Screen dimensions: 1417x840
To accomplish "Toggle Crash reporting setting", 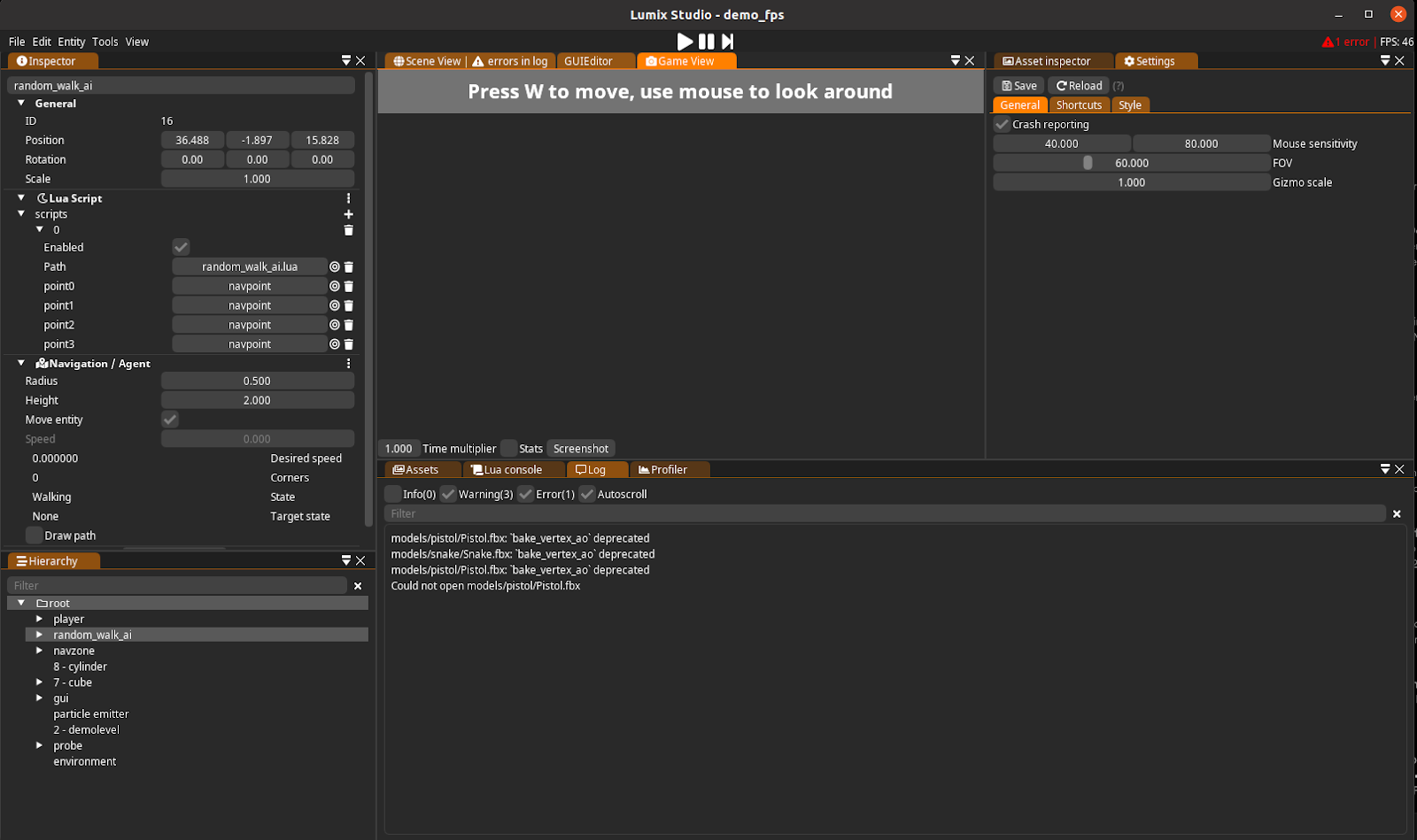I will coord(1002,124).
